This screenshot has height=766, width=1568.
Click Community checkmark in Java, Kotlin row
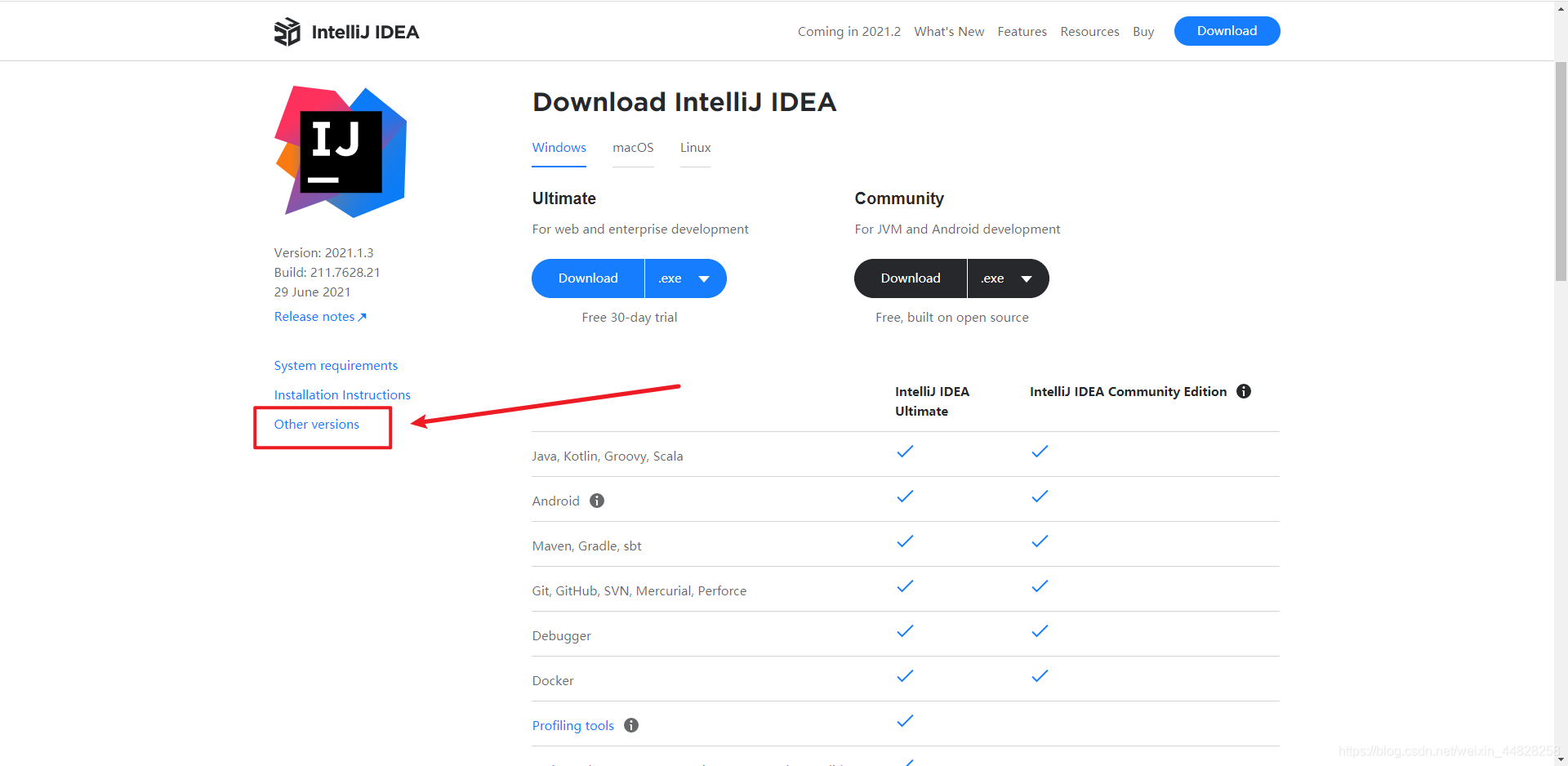point(1040,452)
